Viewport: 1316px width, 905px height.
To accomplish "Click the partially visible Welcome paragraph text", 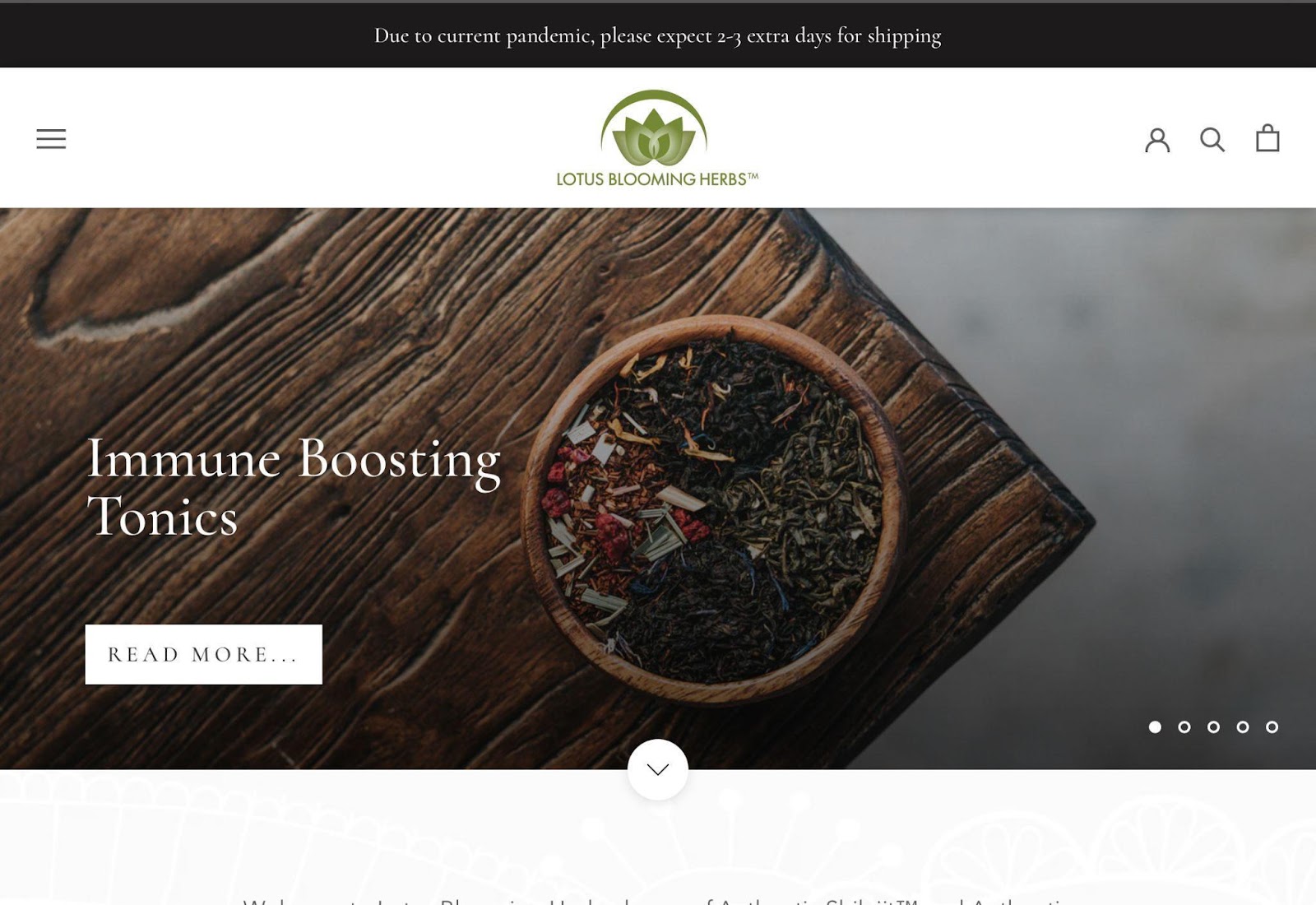I will pos(658,900).
